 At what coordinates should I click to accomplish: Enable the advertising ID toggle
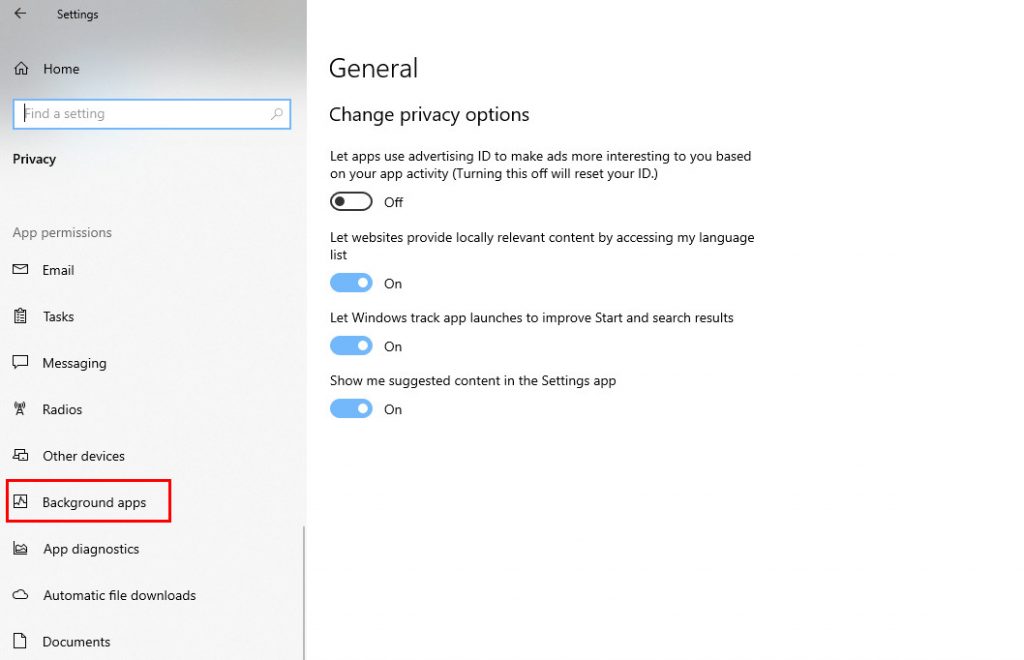351,202
